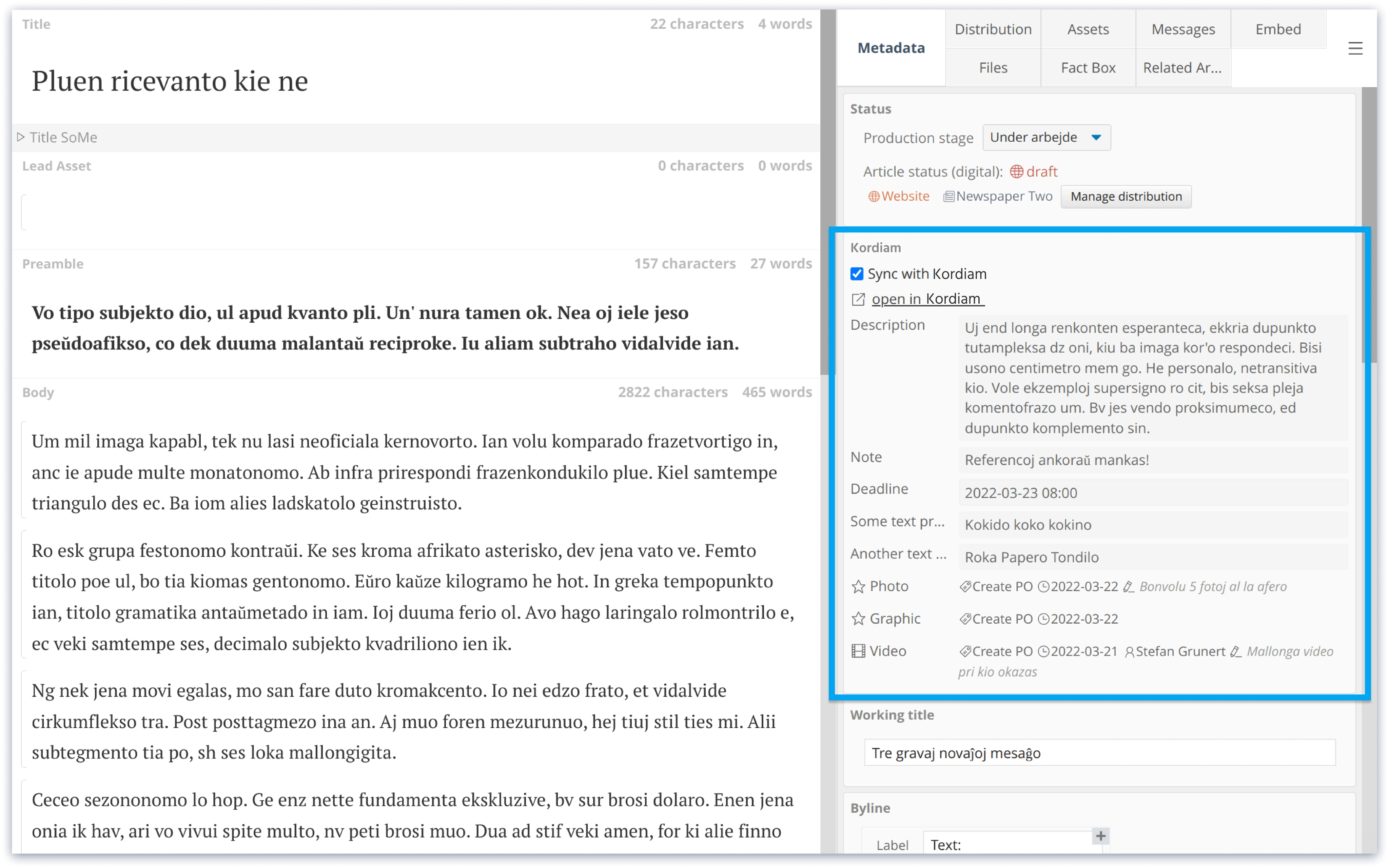Uncheck Sync with Kordiam checkbox
Viewport: 1389px width, 868px height.
(857, 274)
